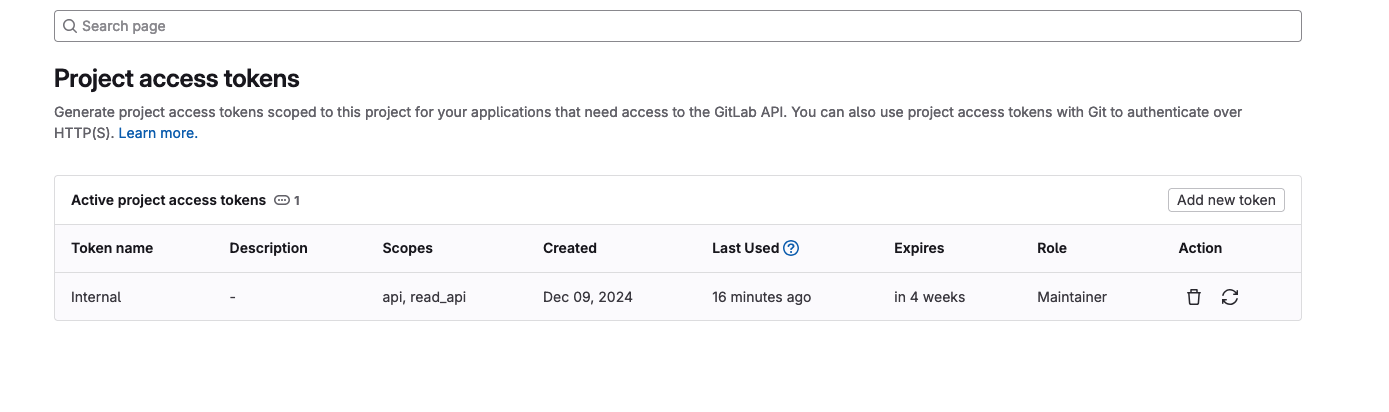Click the 16 minutes ago value

[761, 297]
